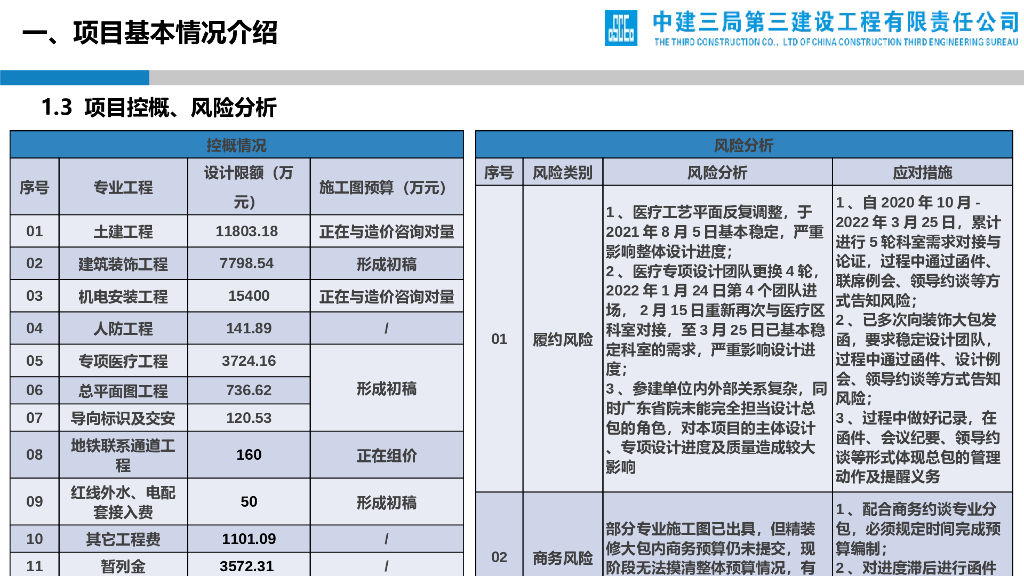Click row number 01 in the risk table
This screenshot has width=1024, height=576.
499,339
